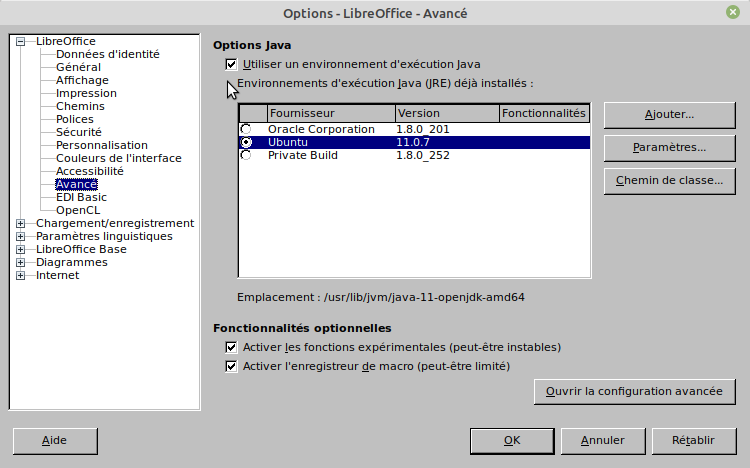Viewport: 750px width, 468px height.
Task: Select Internet tree label
Action: pyautogui.click(x=57, y=275)
